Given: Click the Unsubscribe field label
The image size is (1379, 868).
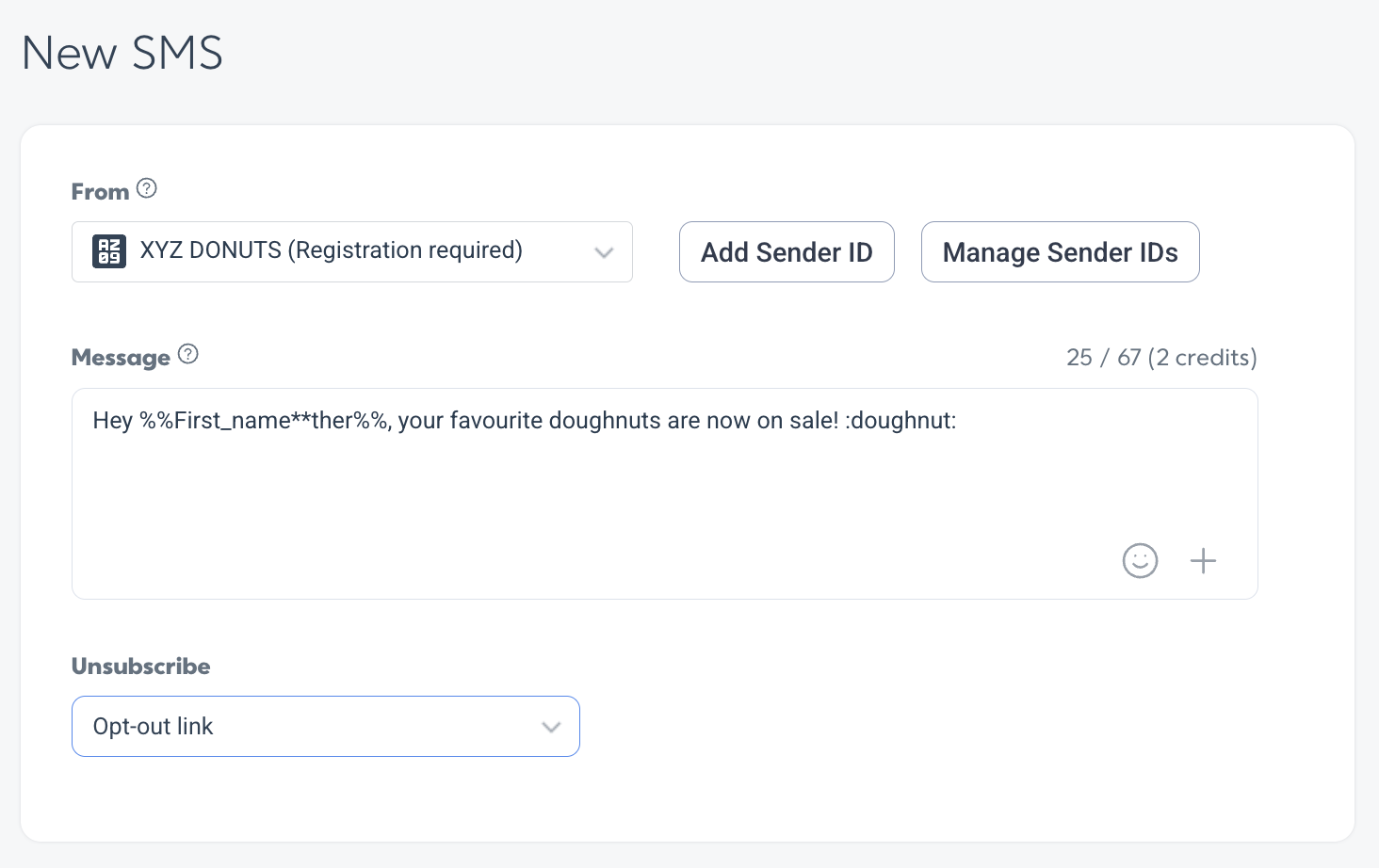Looking at the screenshot, I should (141, 667).
